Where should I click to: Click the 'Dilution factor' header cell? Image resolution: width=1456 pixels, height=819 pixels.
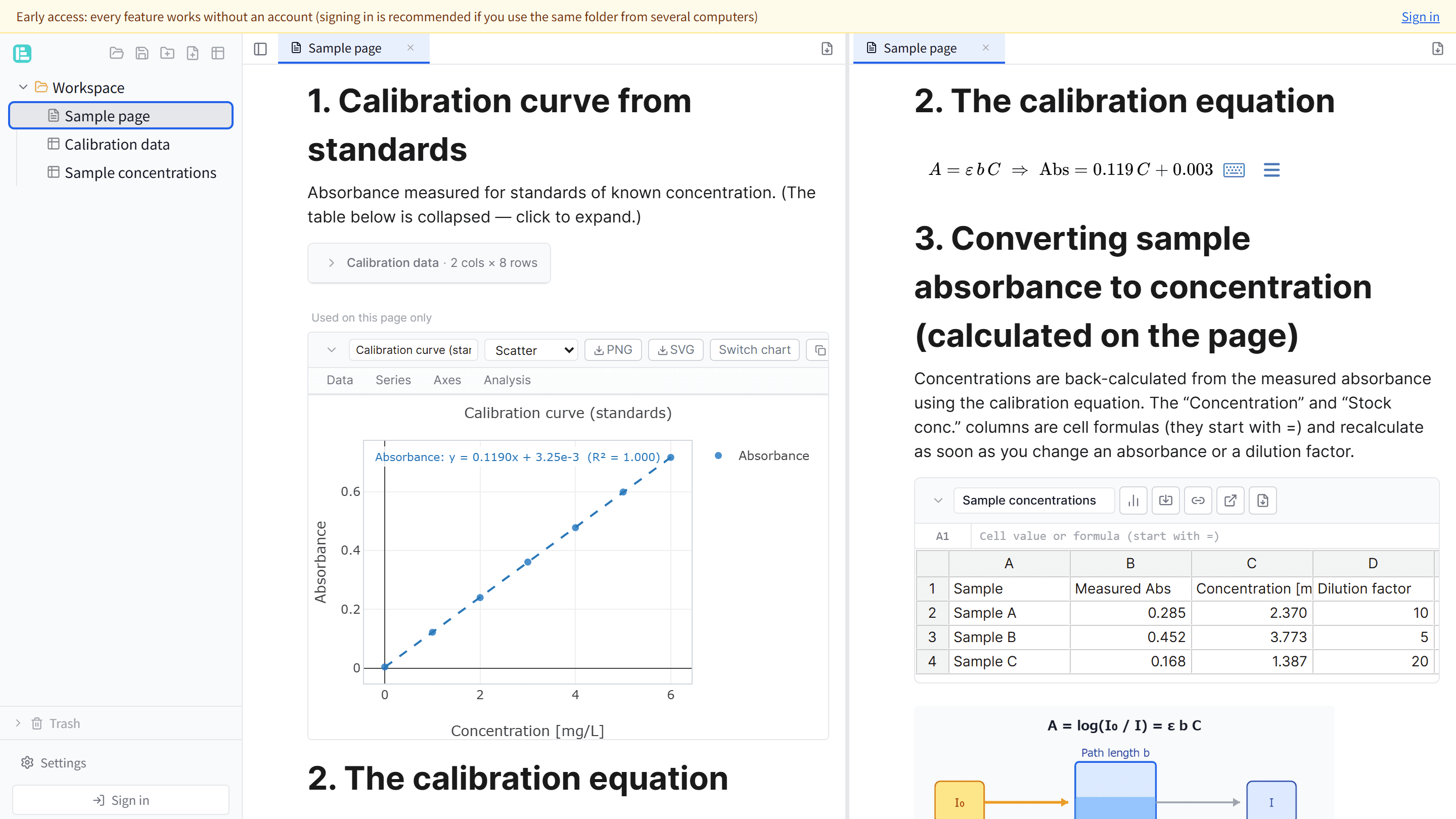[1373, 588]
